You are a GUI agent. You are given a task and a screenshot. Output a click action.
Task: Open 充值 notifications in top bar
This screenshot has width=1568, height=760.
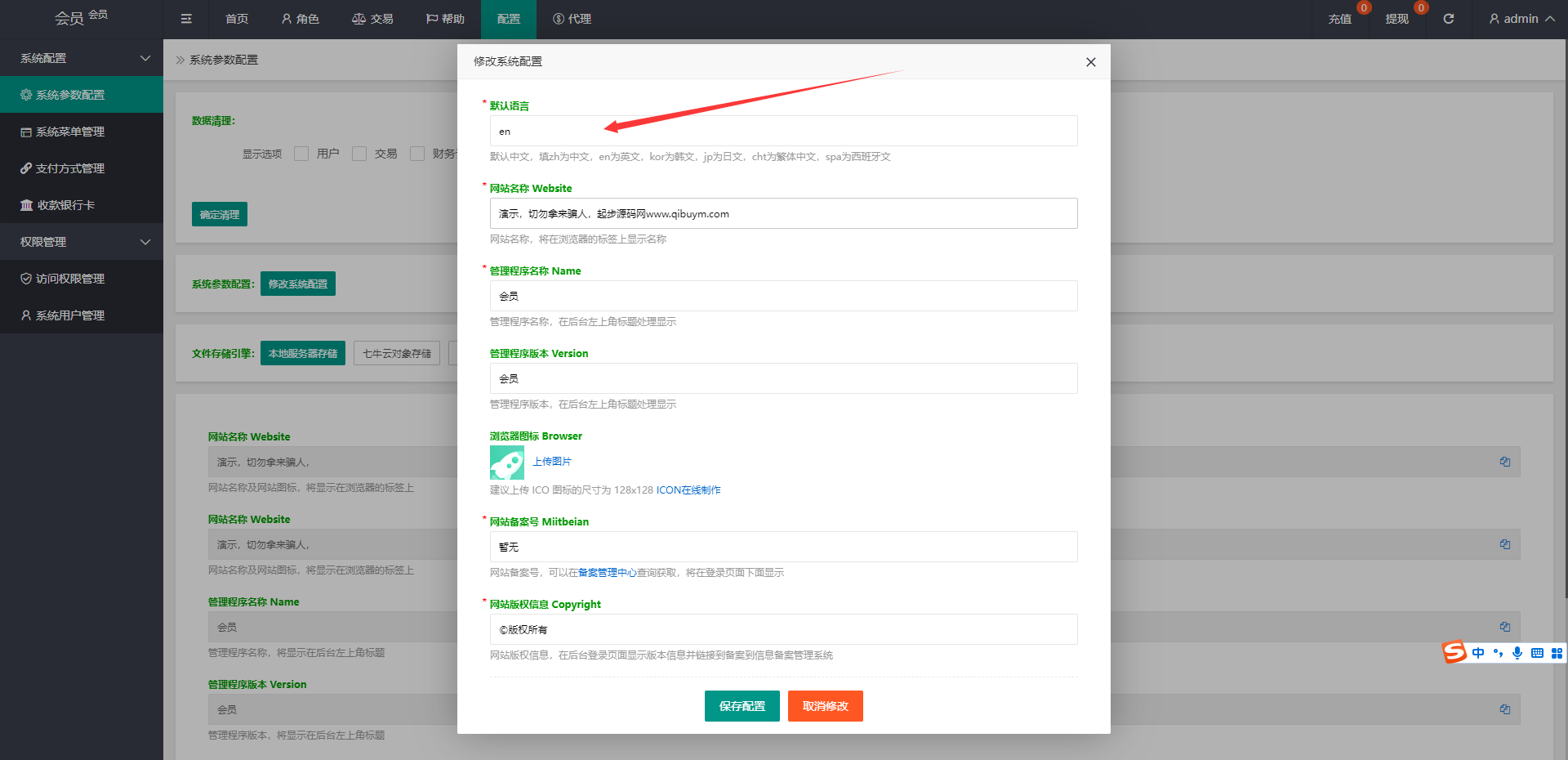click(1340, 19)
